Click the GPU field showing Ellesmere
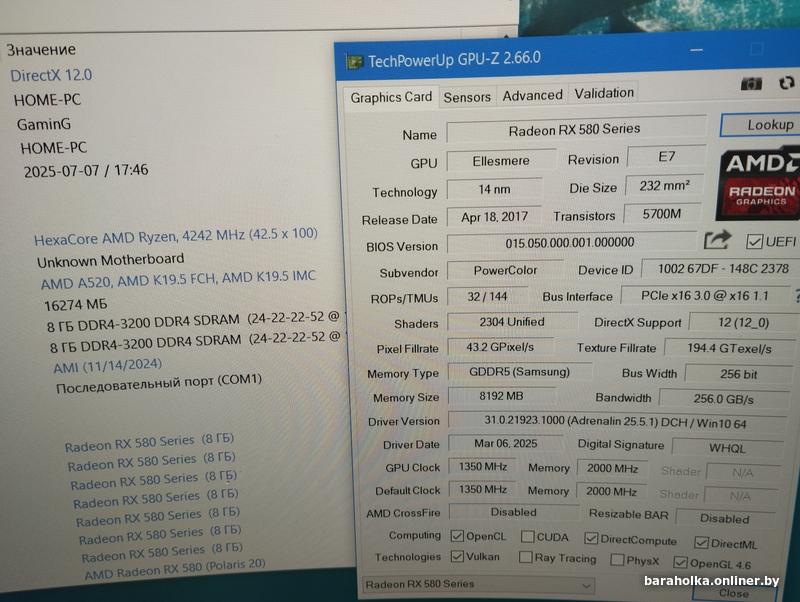 point(501,161)
